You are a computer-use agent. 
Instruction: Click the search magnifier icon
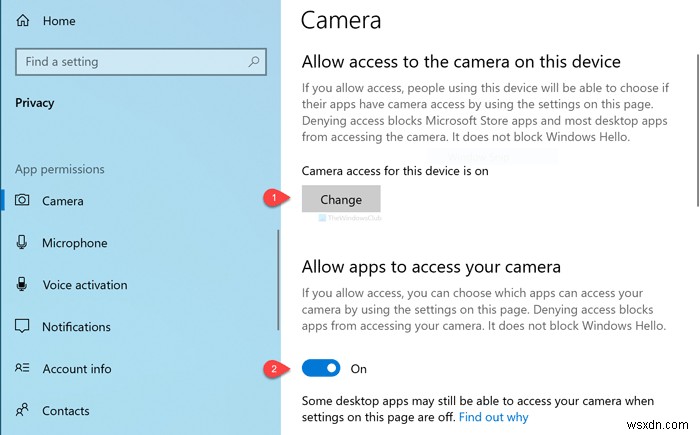tap(254, 62)
